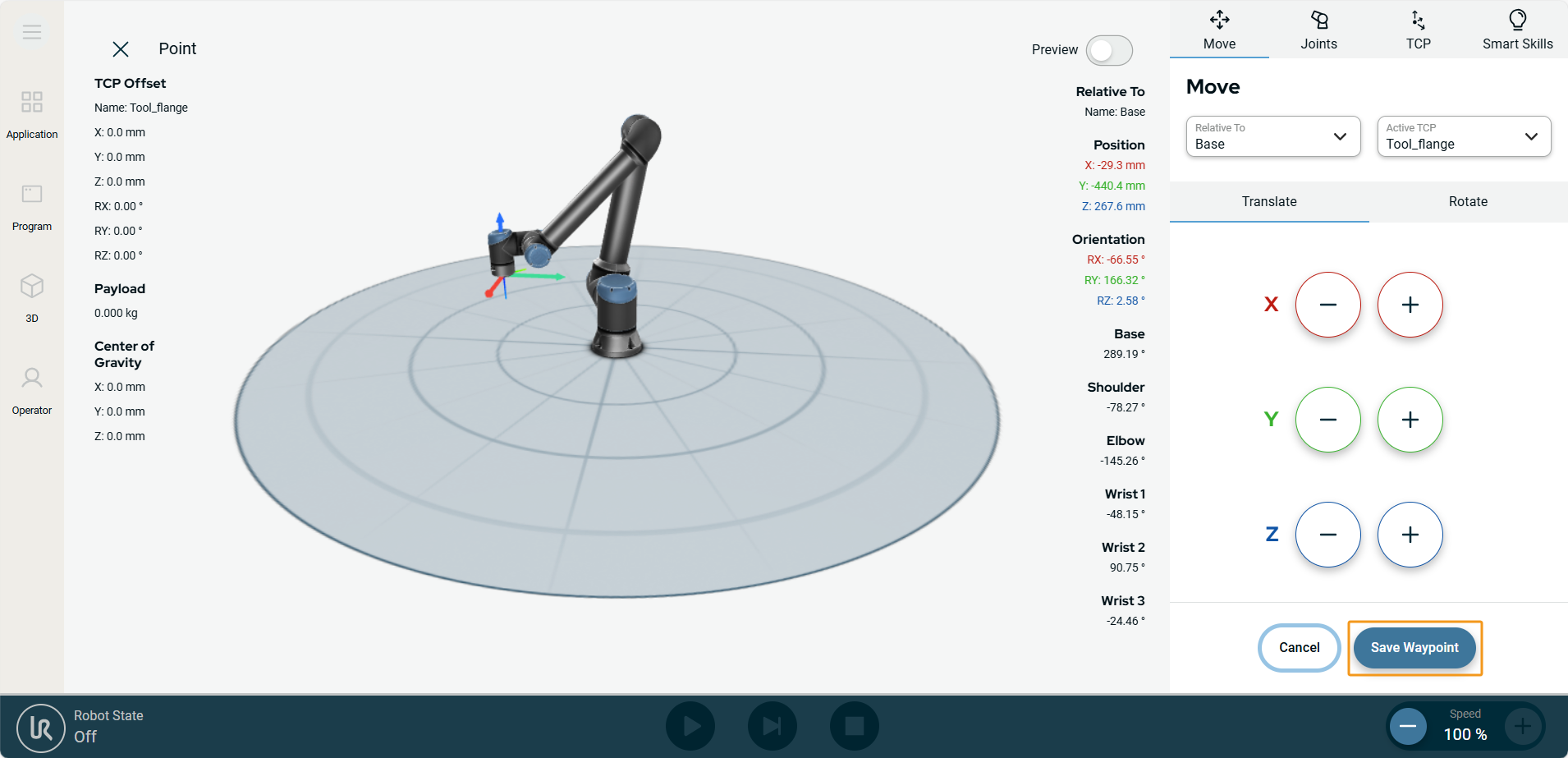Click the Payload value 0.000 kg

116,313
